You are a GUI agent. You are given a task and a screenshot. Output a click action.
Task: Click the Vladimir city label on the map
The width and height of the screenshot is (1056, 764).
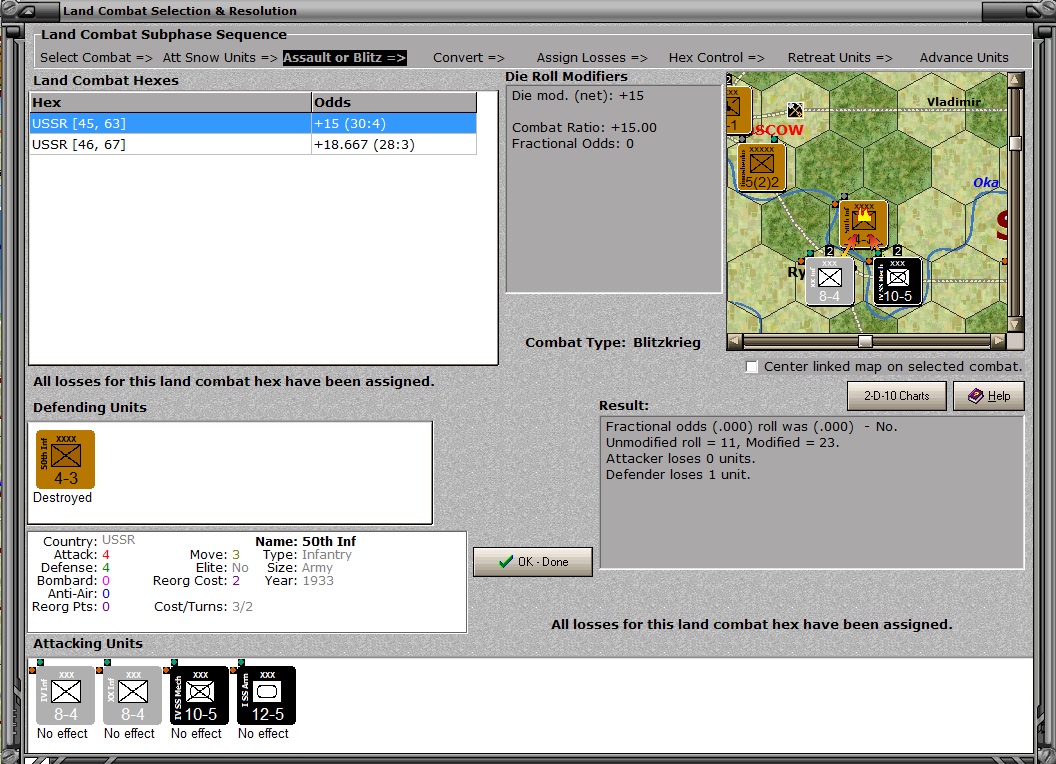tap(954, 102)
